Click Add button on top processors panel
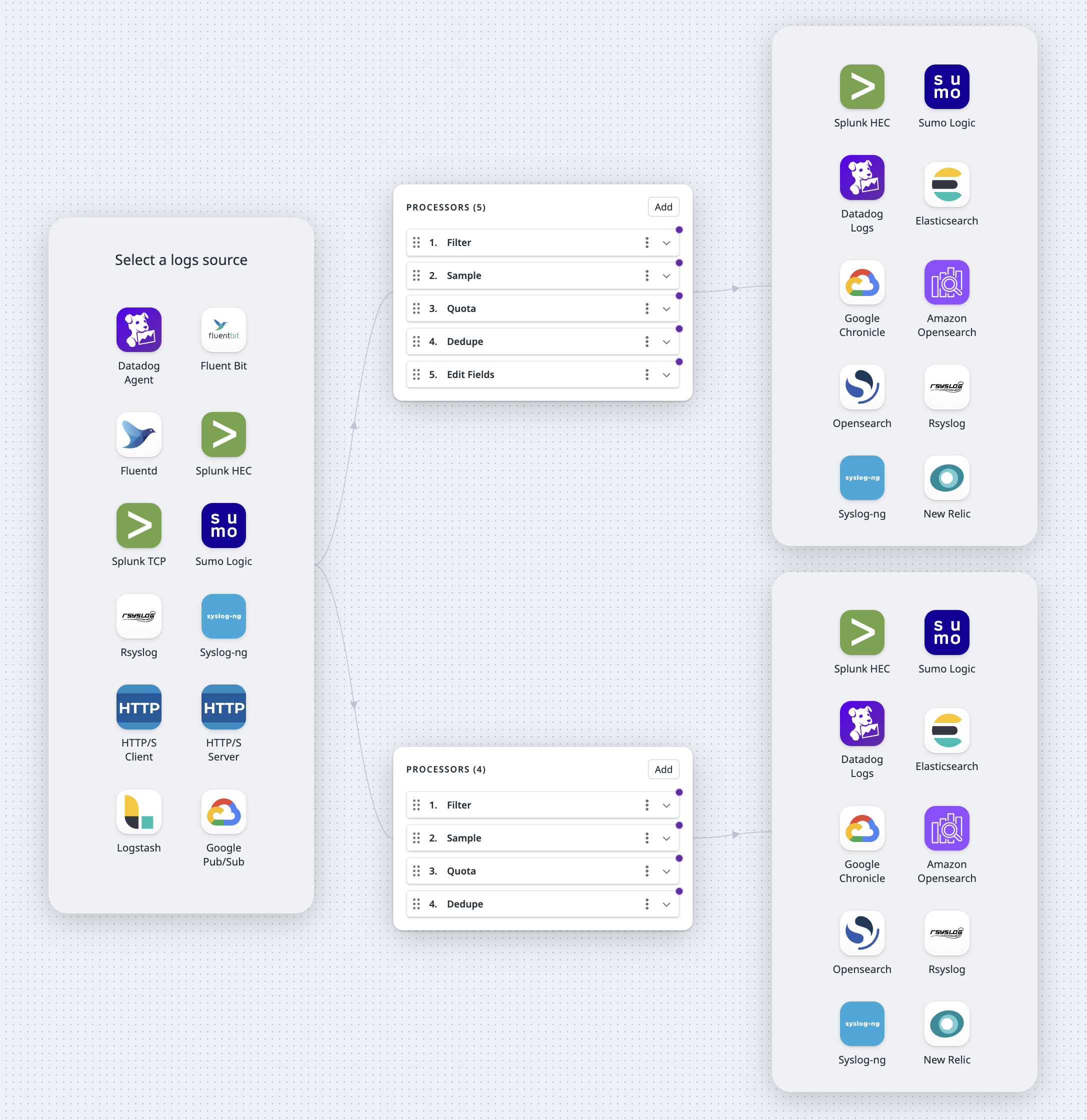The height and width of the screenshot is (1120, 1087). (662, 207)
